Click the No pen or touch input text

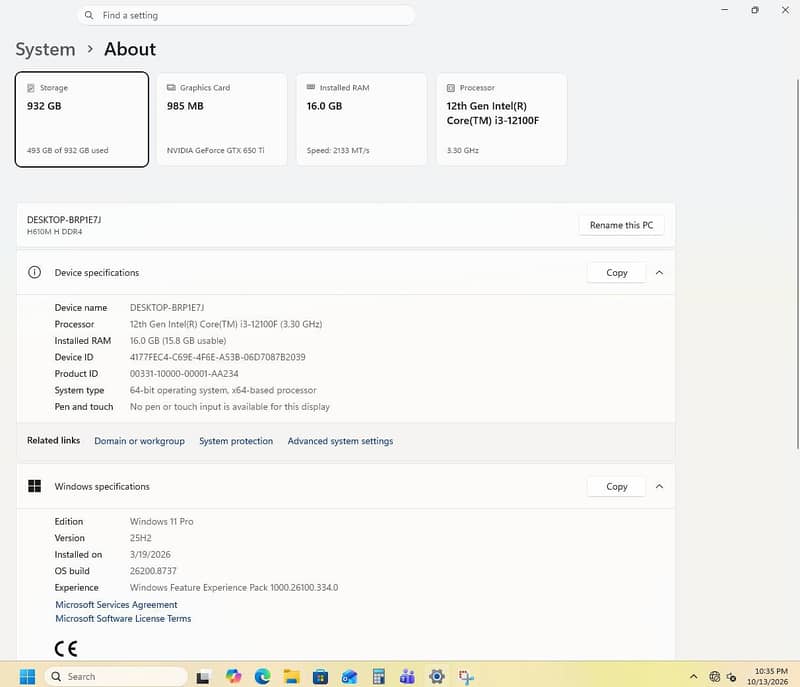click(x=230, y=406)
